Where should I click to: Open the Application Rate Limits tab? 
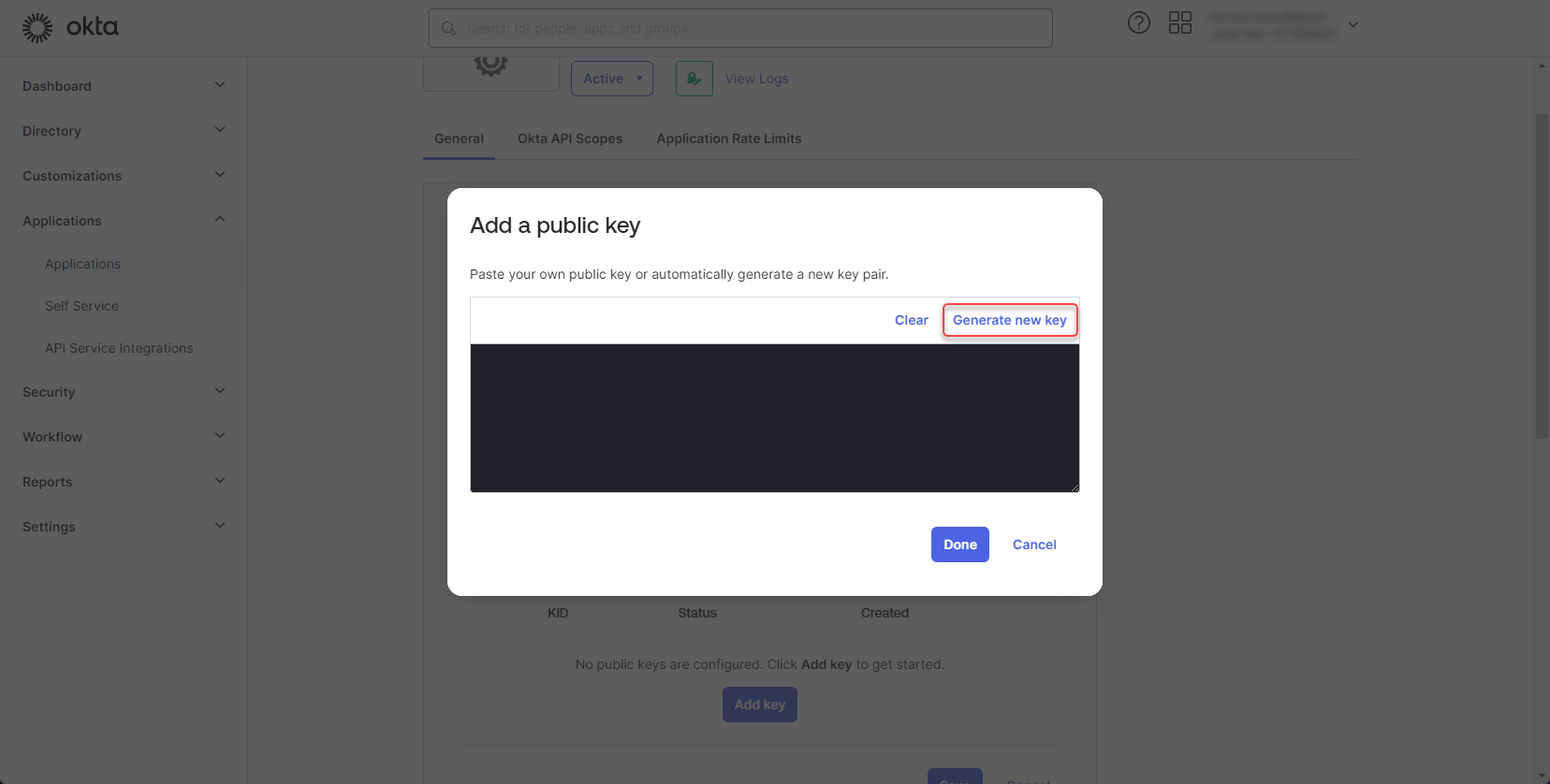pos(728,138)
